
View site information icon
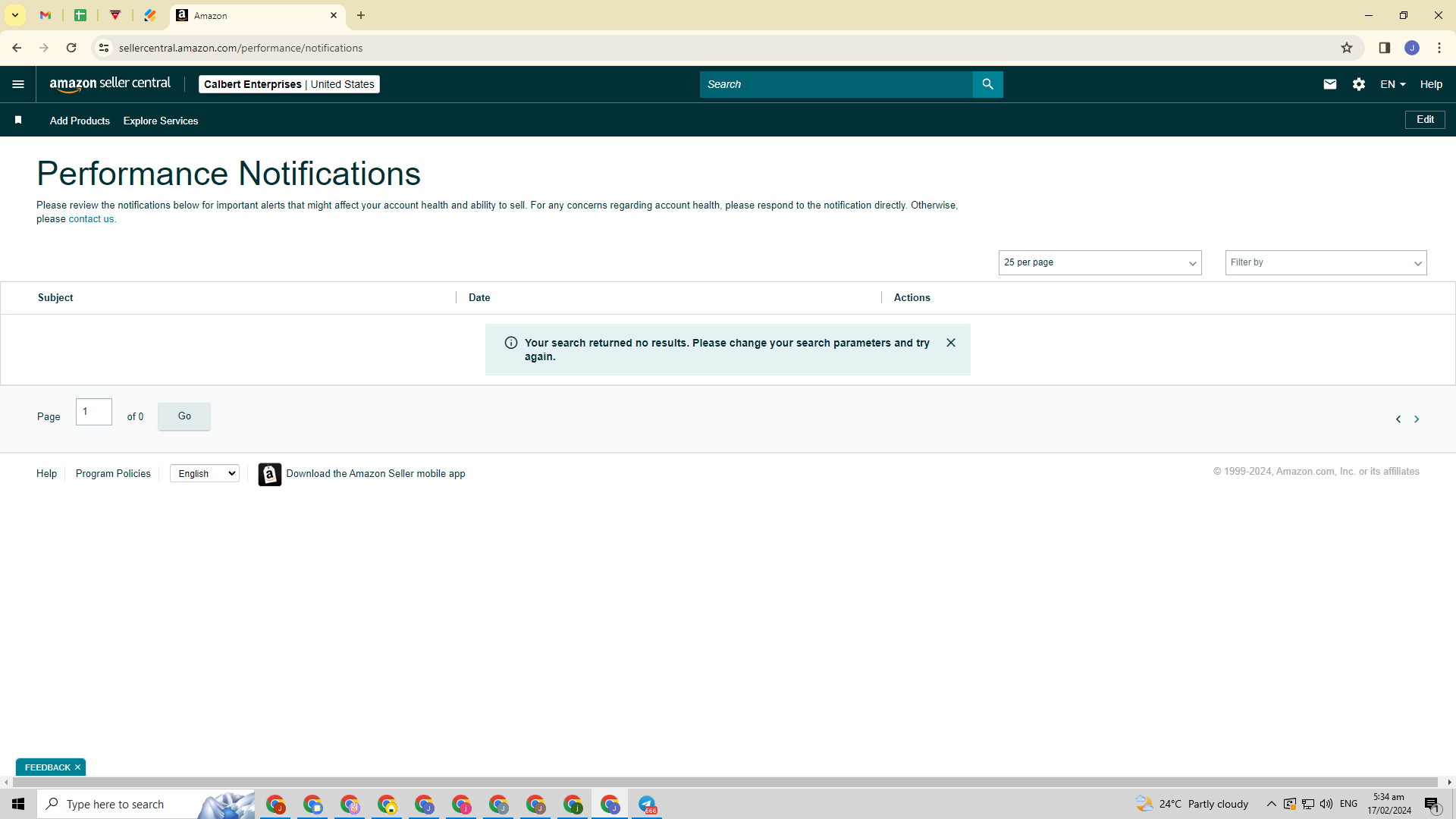[x=104, y=48]
